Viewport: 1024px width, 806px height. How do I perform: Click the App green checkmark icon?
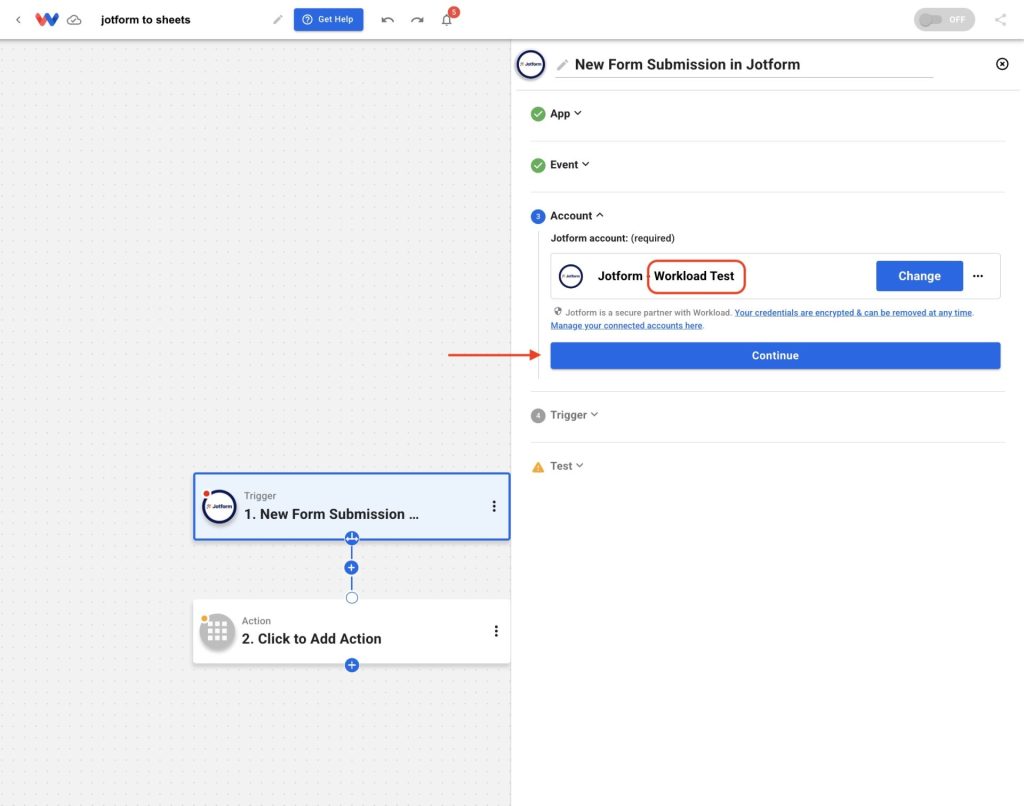538,114
